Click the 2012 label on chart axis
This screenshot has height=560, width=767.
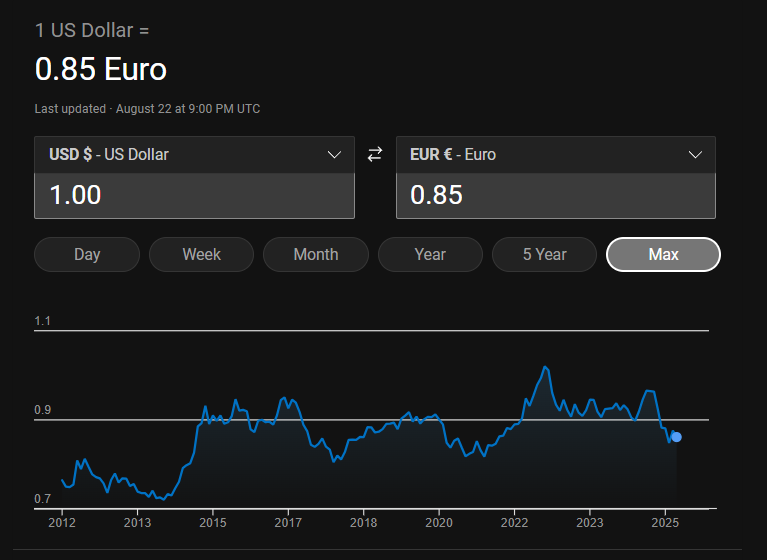[62, 523]
